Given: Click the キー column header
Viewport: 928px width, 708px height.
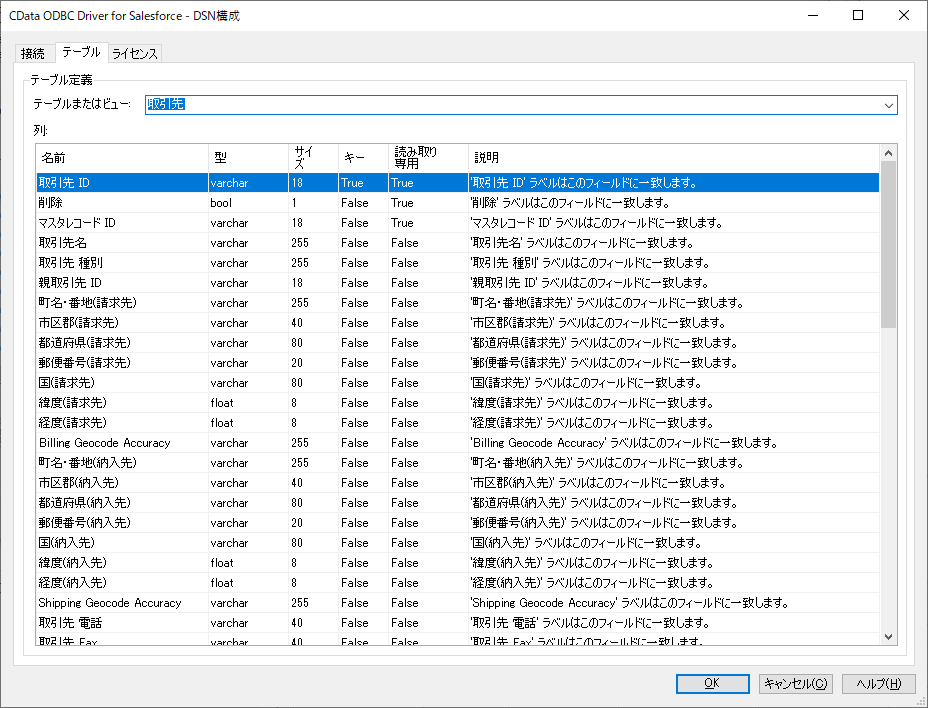Looking at the screenshot, I should coord(363,157).
